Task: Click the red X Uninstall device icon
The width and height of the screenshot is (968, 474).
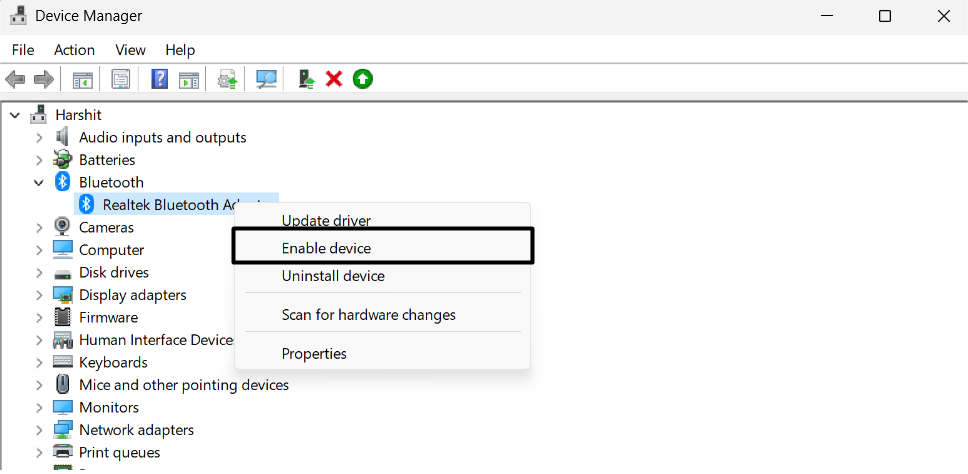Action: tap(334, 79)
